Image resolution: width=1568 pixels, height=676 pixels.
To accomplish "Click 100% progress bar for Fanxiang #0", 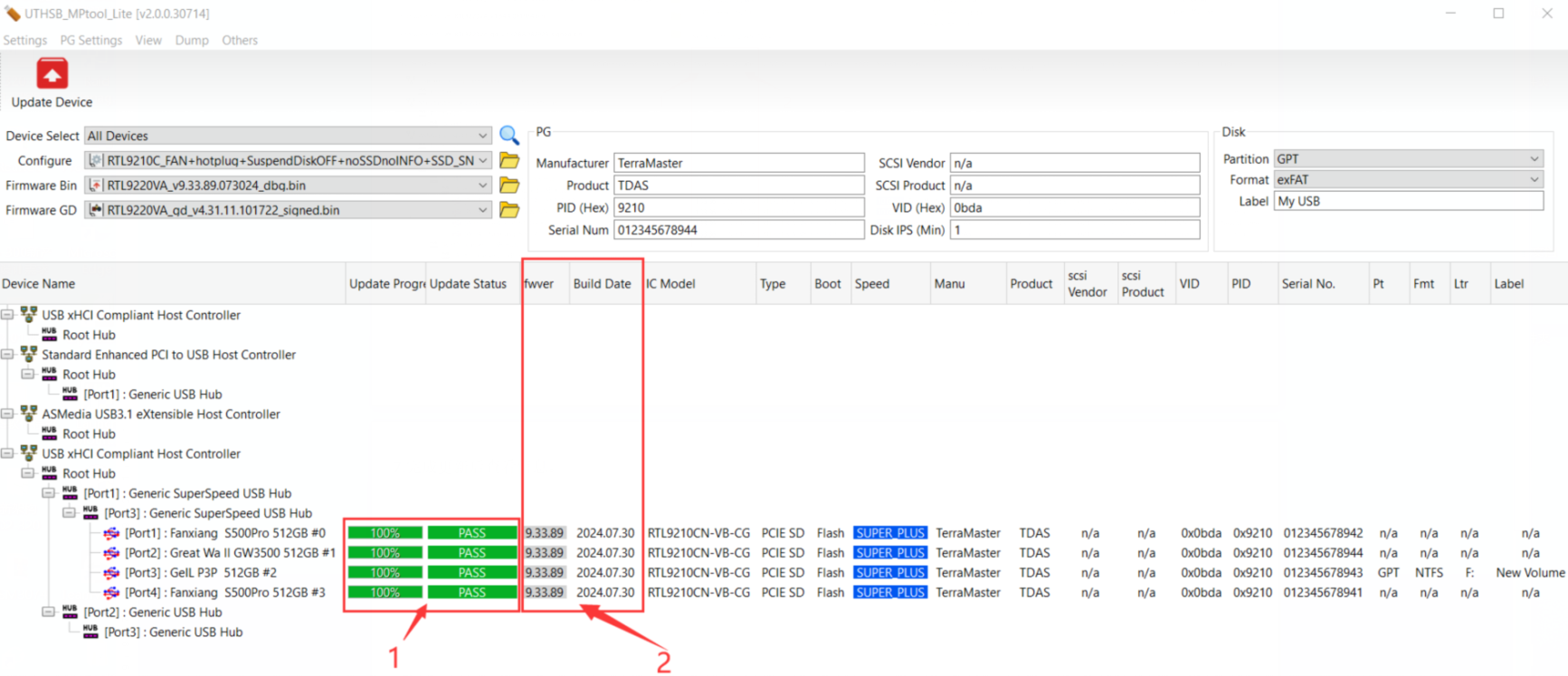I will click(385, 533).
